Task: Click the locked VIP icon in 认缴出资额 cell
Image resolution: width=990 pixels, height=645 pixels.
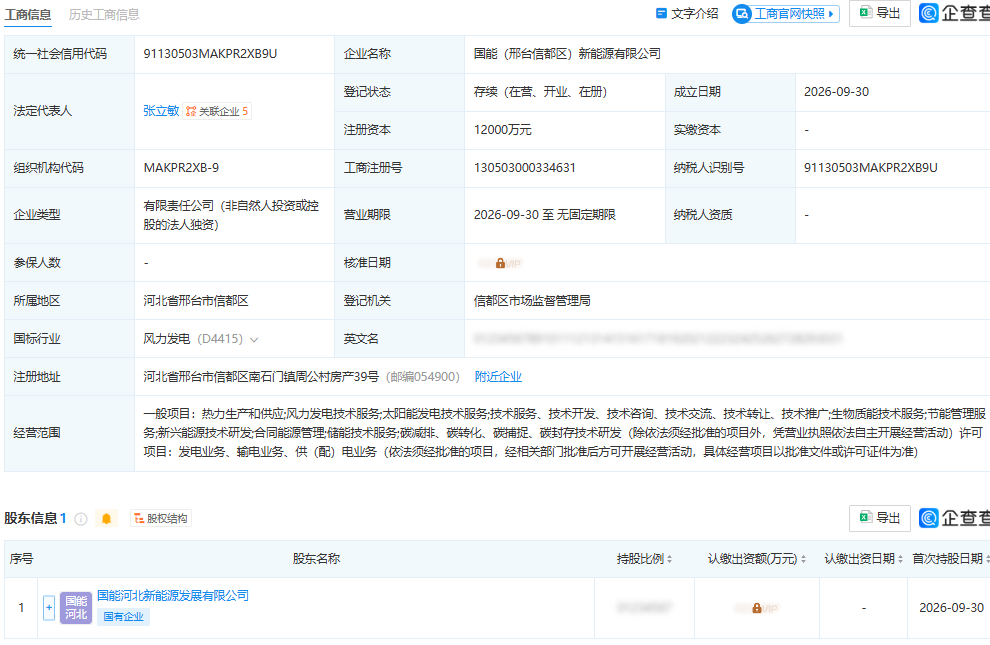Action: (756, 608)
